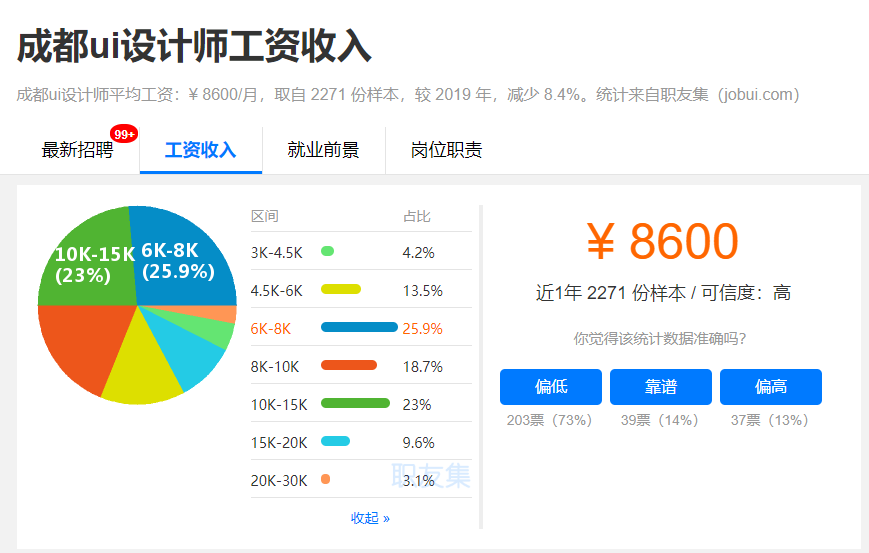Click the 15K-20K cyan color bar
The width and height of the screenshot is (869, 553).
(335, 441)
